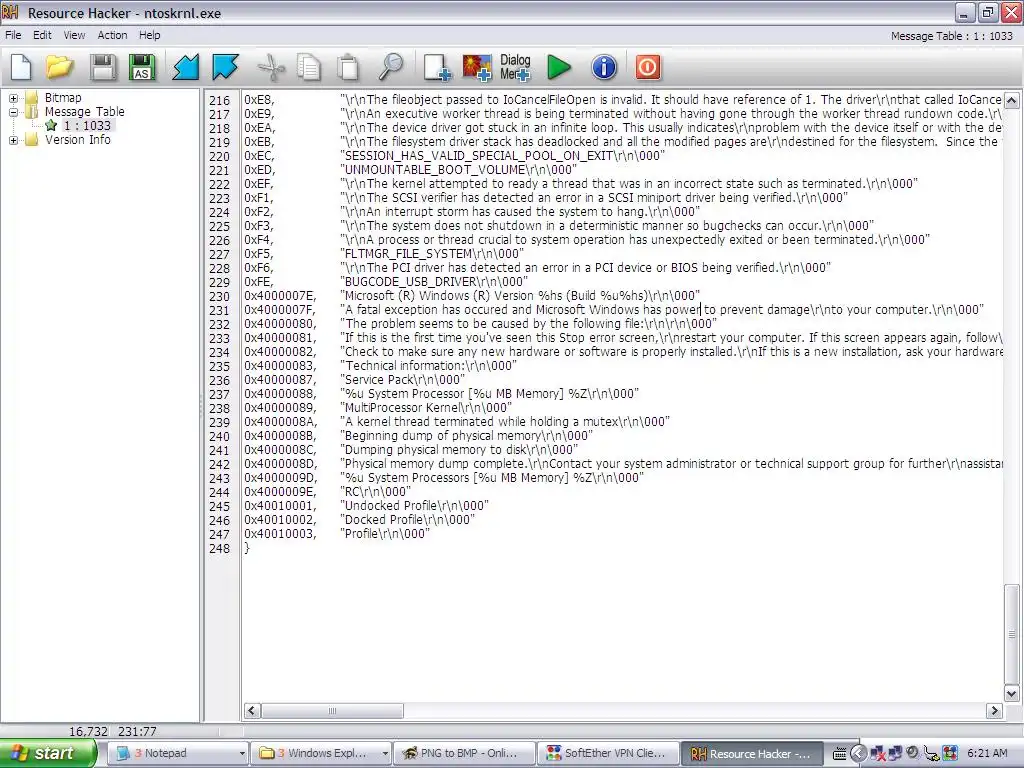This screenshot has height=768, width=1024.
Task: Click the Dialog Menu insert icon
Action: 515,67
